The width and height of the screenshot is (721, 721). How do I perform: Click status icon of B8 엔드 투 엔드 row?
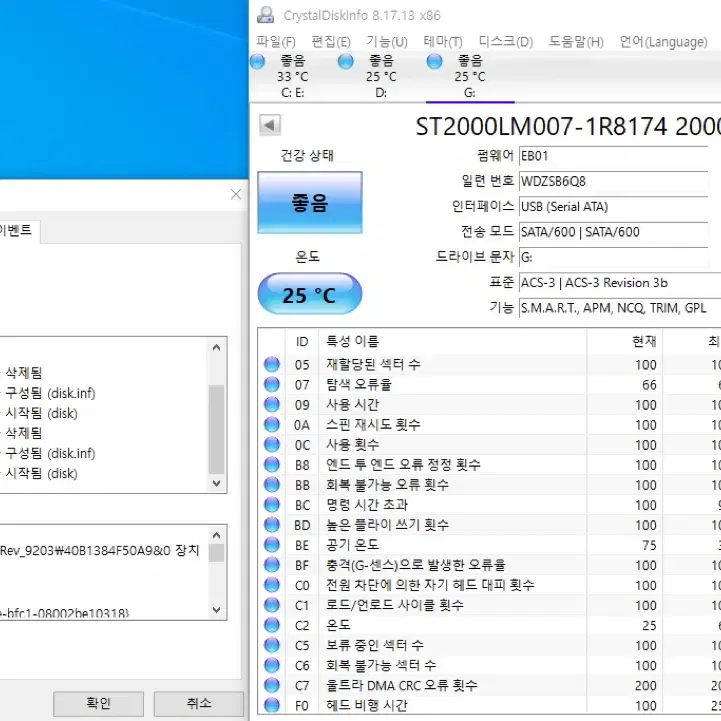(272, 464)
